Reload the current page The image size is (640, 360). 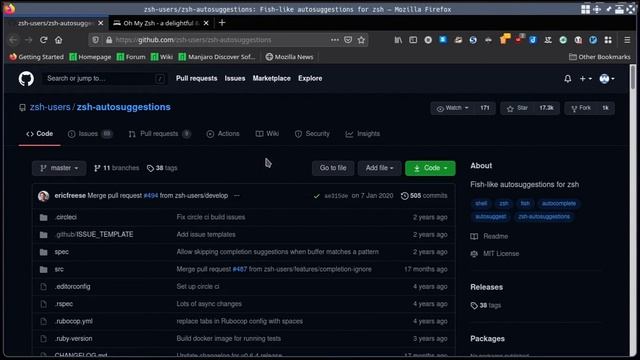pyautogui.click(x=44, y=40)
